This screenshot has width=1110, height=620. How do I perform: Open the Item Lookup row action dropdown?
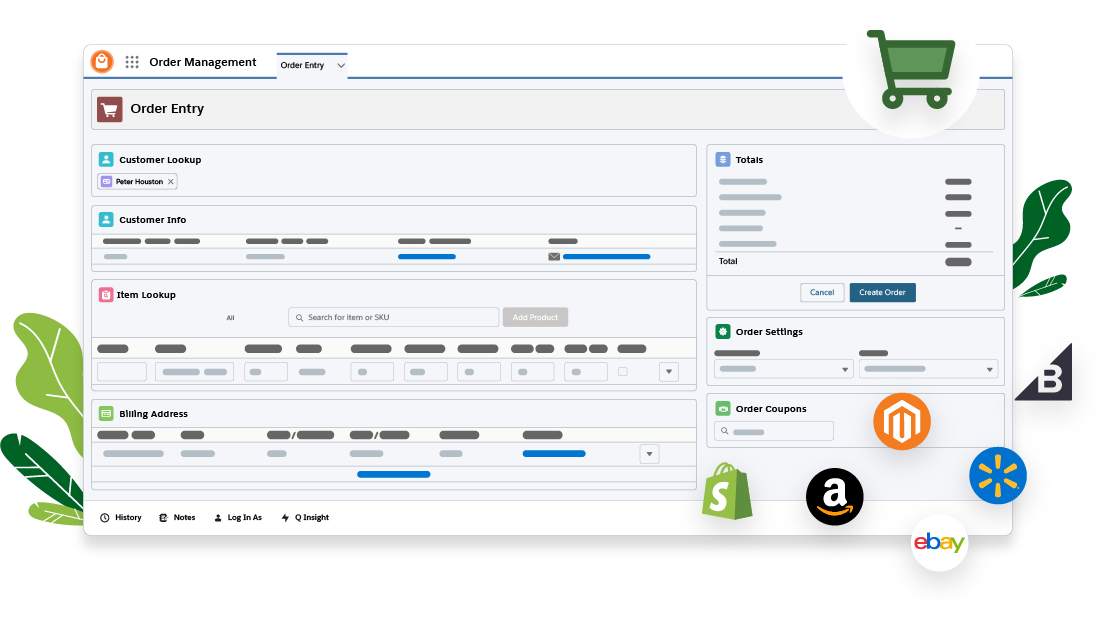click(x=669, y=372)
